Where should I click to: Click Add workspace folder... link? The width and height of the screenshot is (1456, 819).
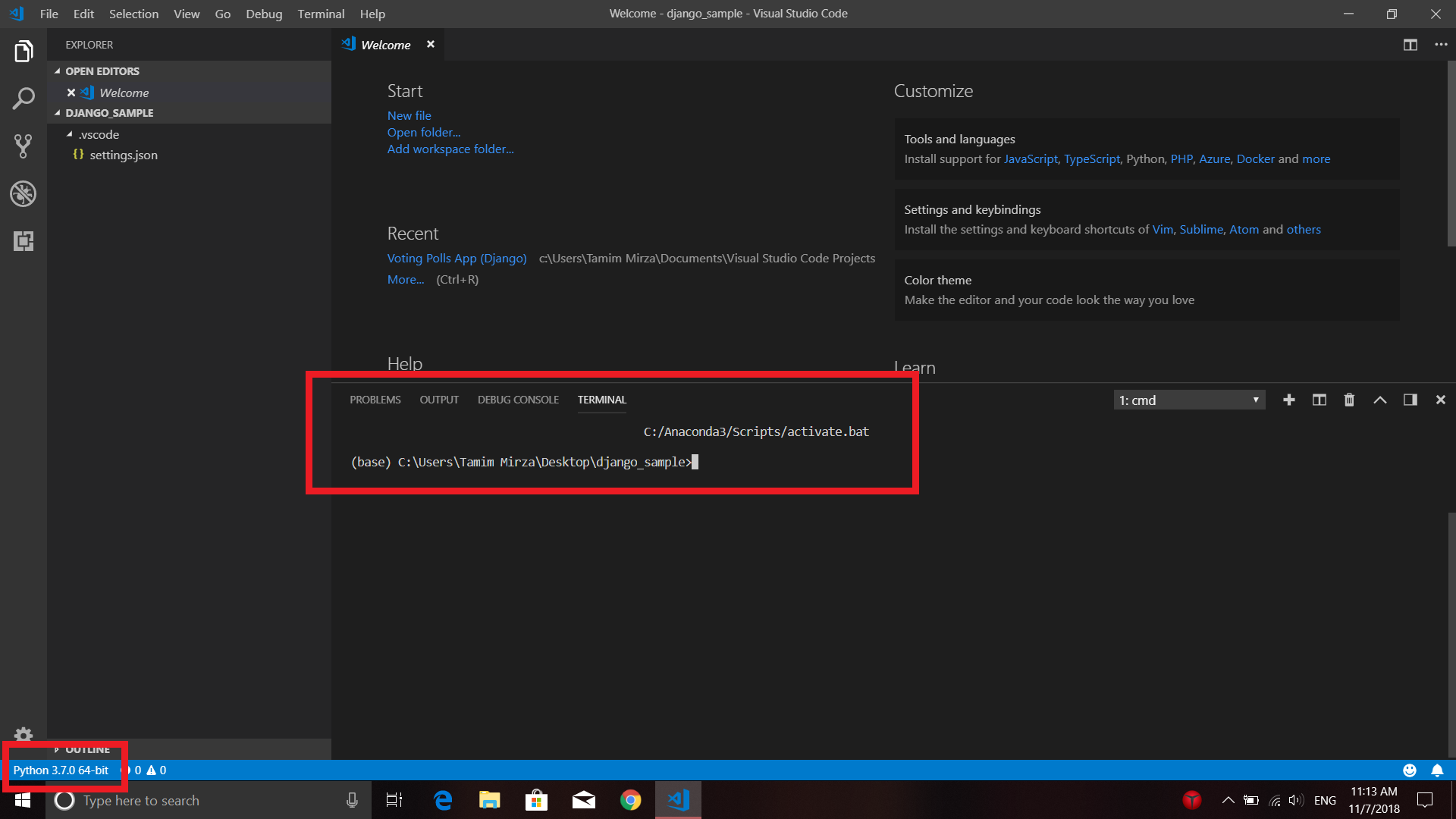coord(450,149)
